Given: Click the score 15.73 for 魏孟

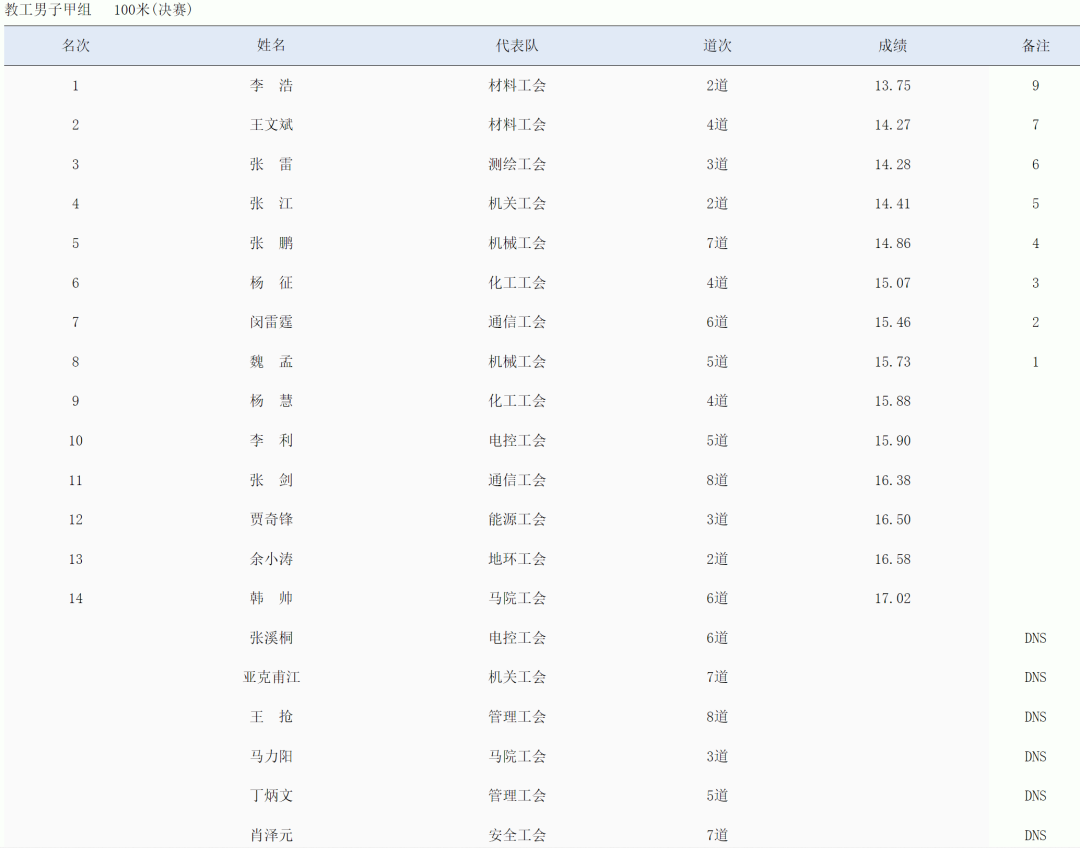Looking at the screenshot, I should [x=892, y=362].
